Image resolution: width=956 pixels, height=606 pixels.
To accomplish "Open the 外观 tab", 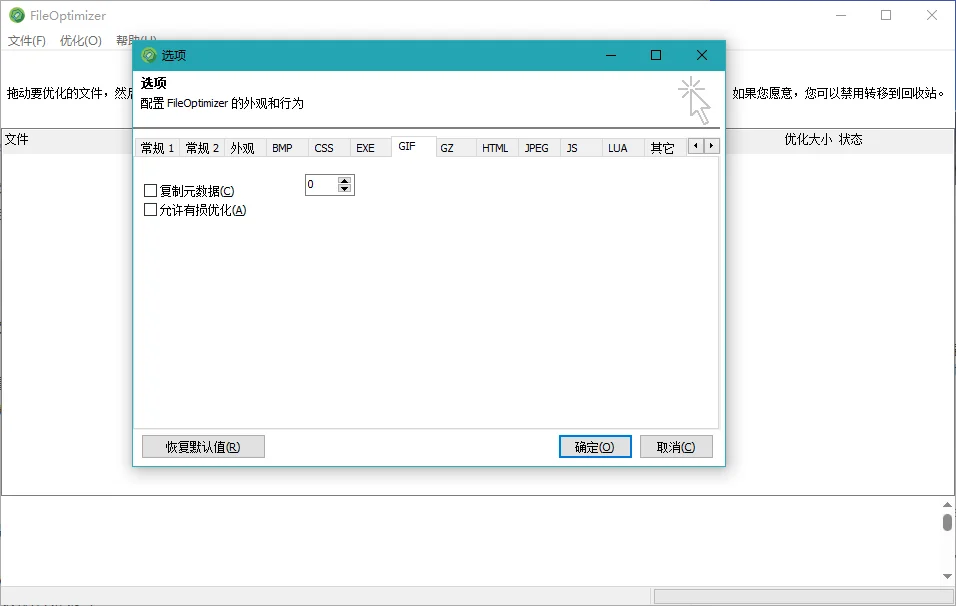I will (x=243, y=148).
